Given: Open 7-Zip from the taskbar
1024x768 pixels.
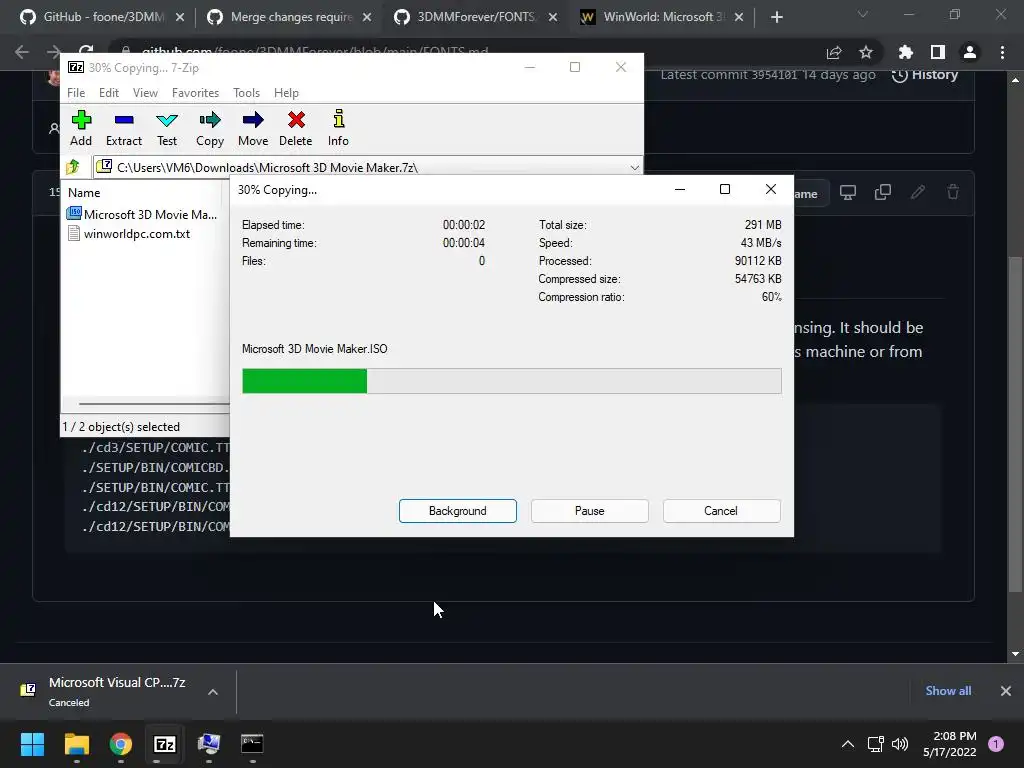Looking at the screenshot, I should click(x=165, y=744).
